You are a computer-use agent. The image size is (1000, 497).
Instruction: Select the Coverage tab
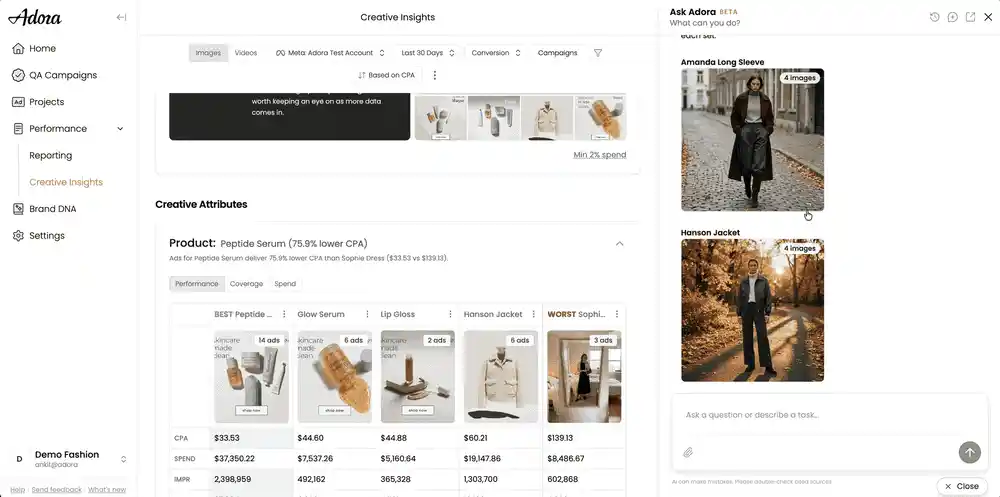[x=246, y=284]
